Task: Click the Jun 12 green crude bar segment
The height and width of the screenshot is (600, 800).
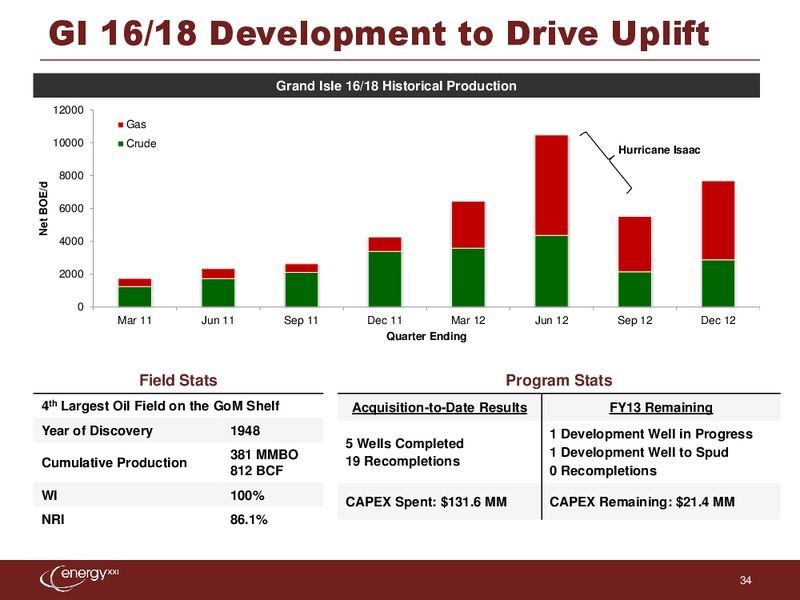Action: click(x=552, y=271)
